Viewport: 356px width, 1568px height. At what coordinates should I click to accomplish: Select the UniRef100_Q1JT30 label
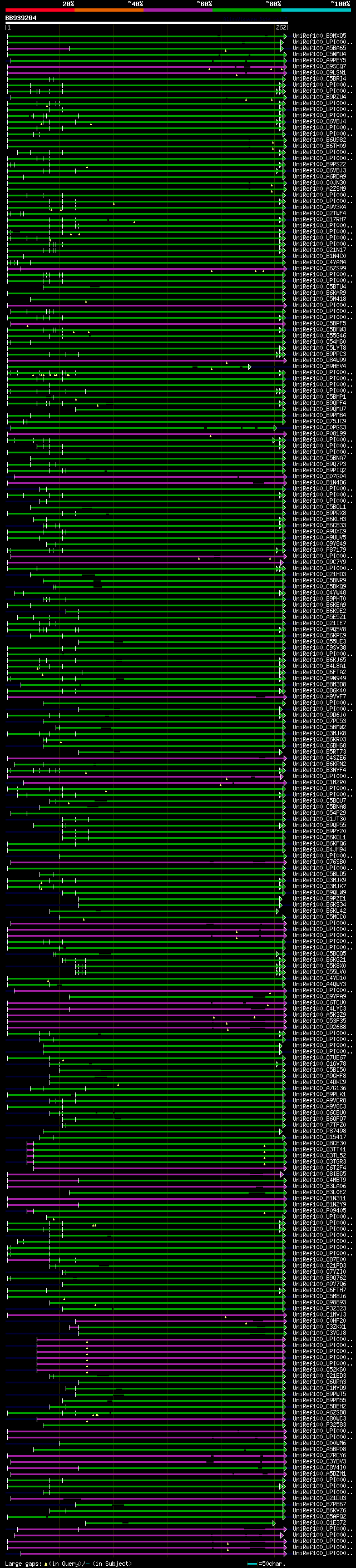(x=319, y=819)
